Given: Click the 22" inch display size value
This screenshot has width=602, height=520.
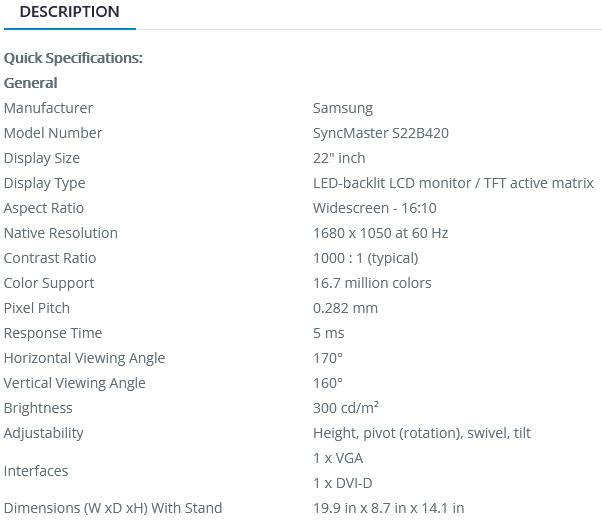Looking at the screenshot, I should 339,158.
